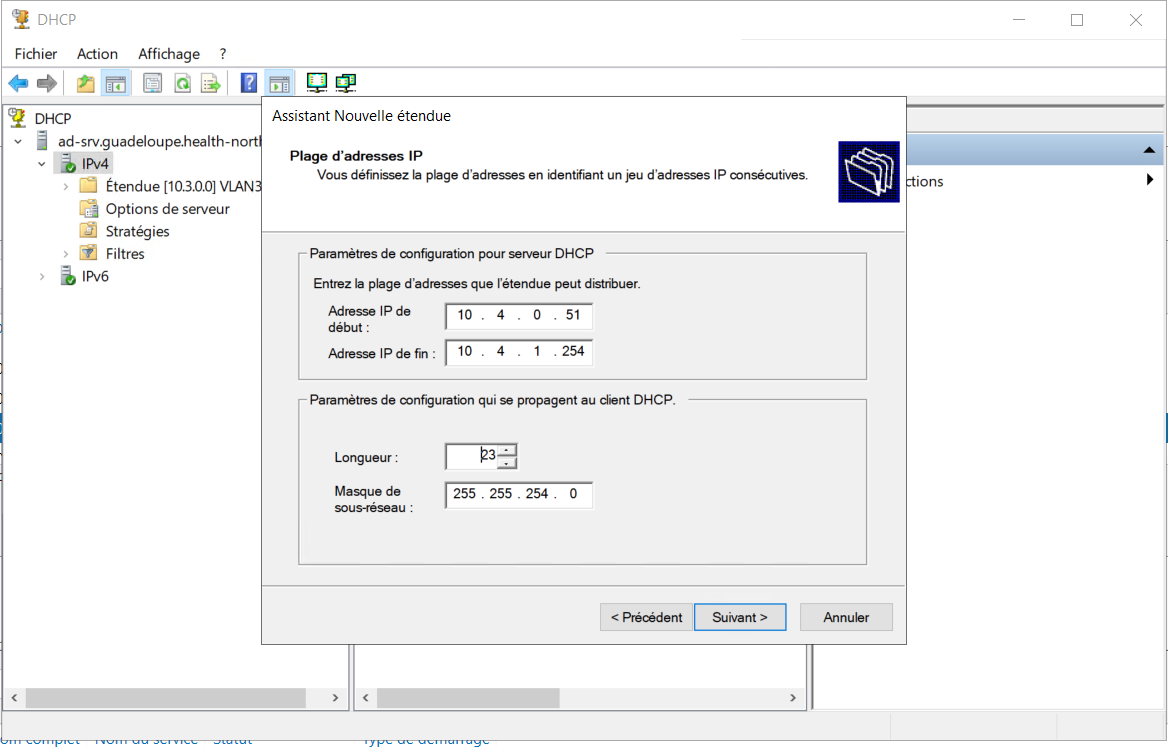The width and height of the screenshot is (1168, 748).
Task: Collapse the IPv4 tree node
Action: tap(42, 164)
